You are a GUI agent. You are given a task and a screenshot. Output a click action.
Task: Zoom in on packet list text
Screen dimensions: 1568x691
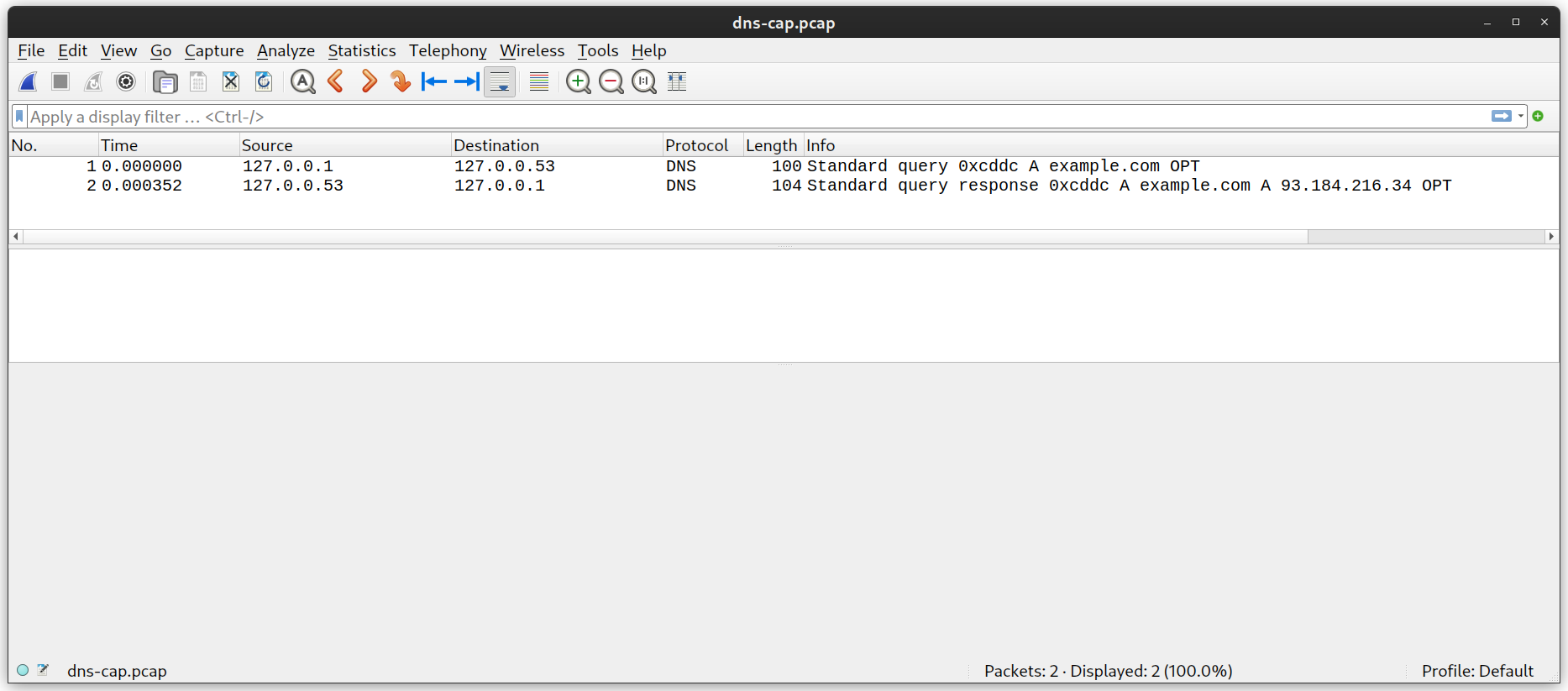pyautogui.click(x=579, y=81)
